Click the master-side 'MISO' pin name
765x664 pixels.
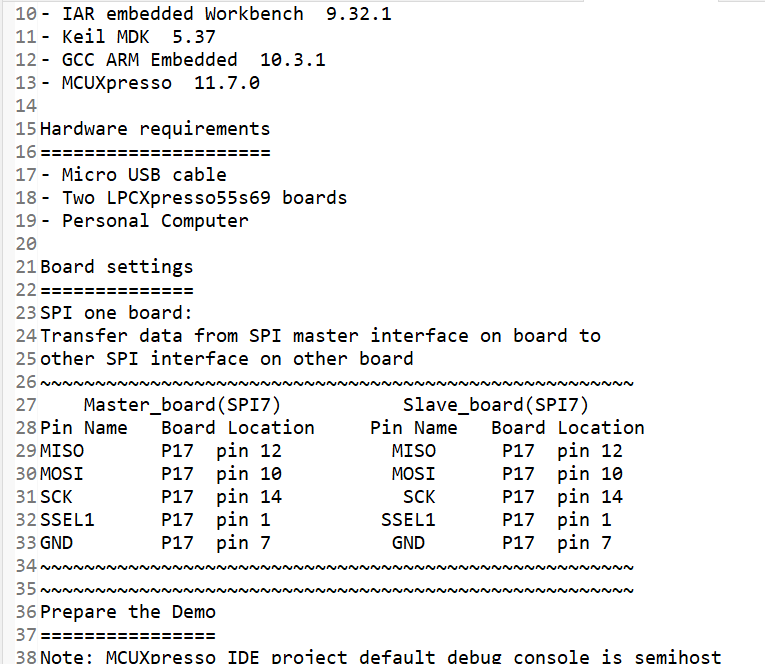[x=62, y=451]
